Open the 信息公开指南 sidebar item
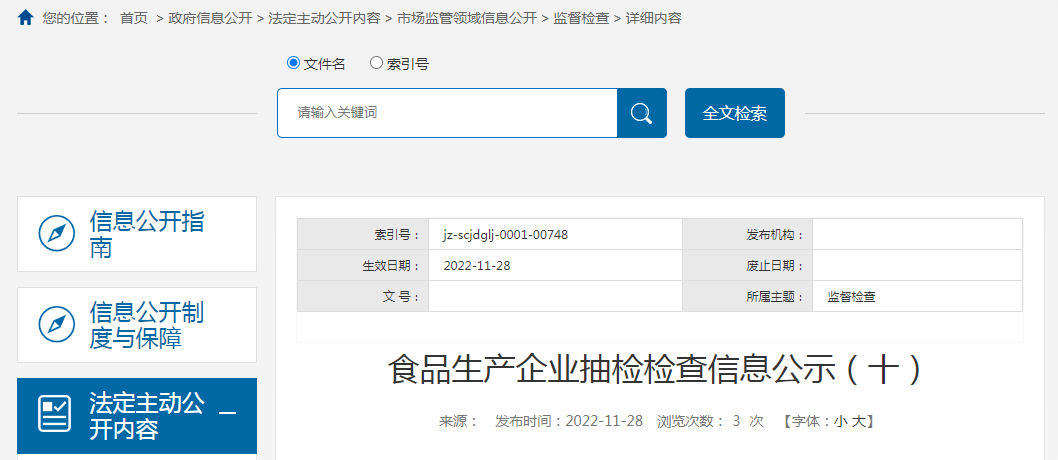This screenshot has width=1058, height=460. tap(137, 234)
